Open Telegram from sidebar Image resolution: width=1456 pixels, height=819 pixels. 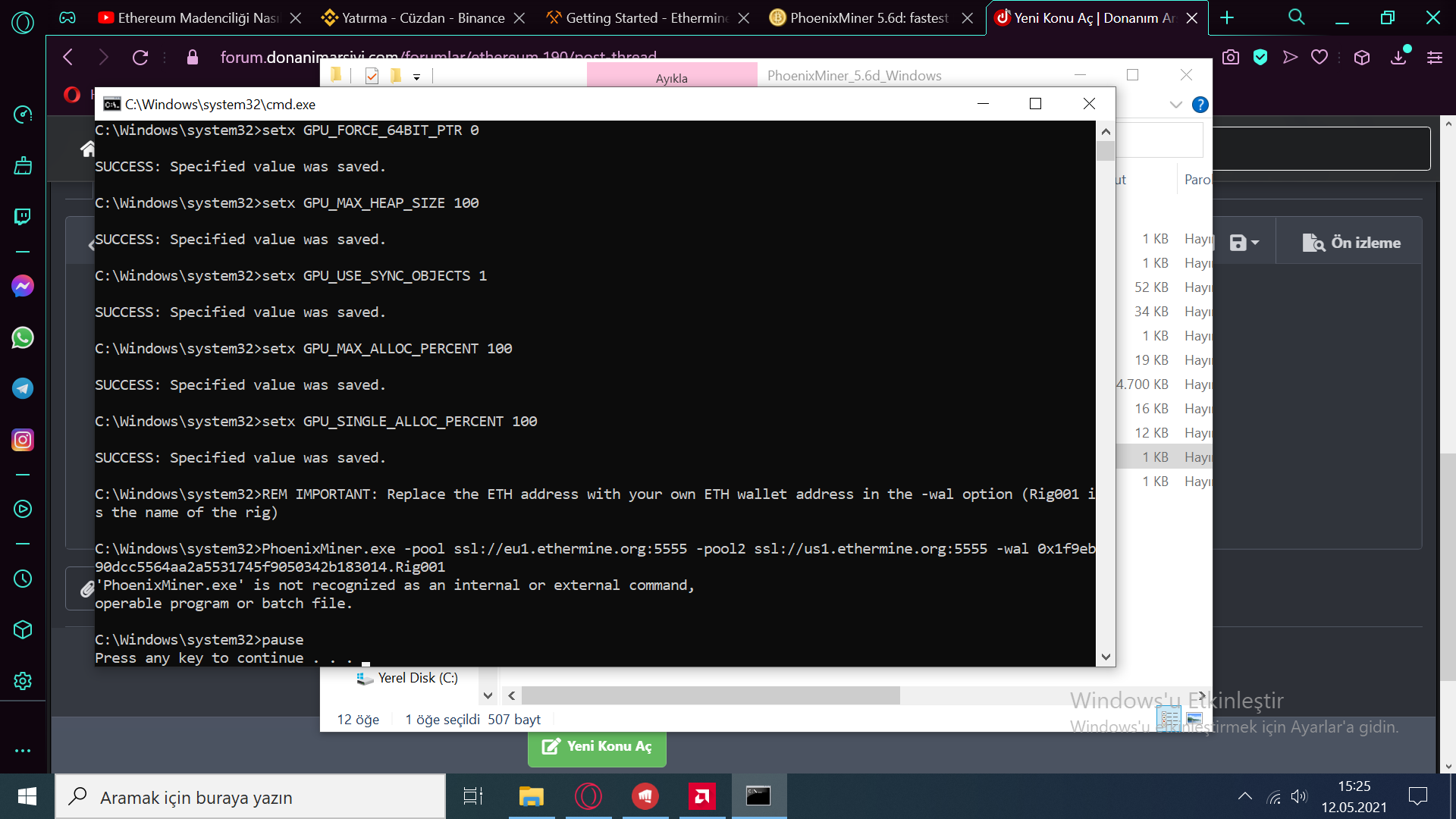[23, 388]
